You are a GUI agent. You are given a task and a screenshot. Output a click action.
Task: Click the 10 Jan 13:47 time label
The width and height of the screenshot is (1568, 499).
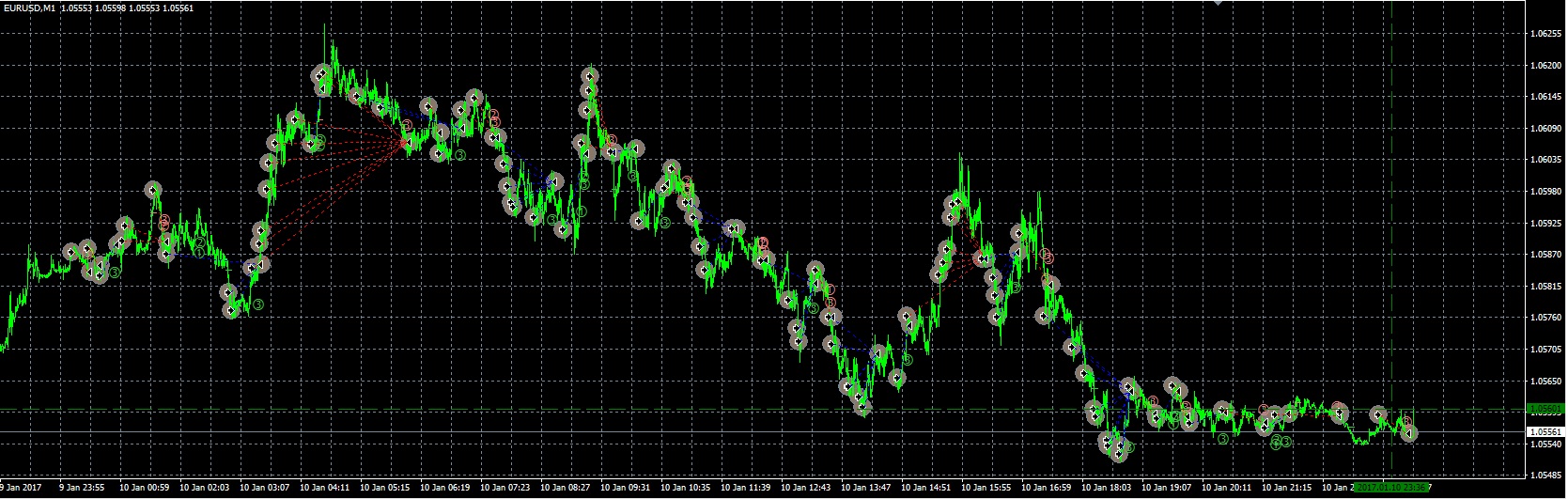coord(866,489)
